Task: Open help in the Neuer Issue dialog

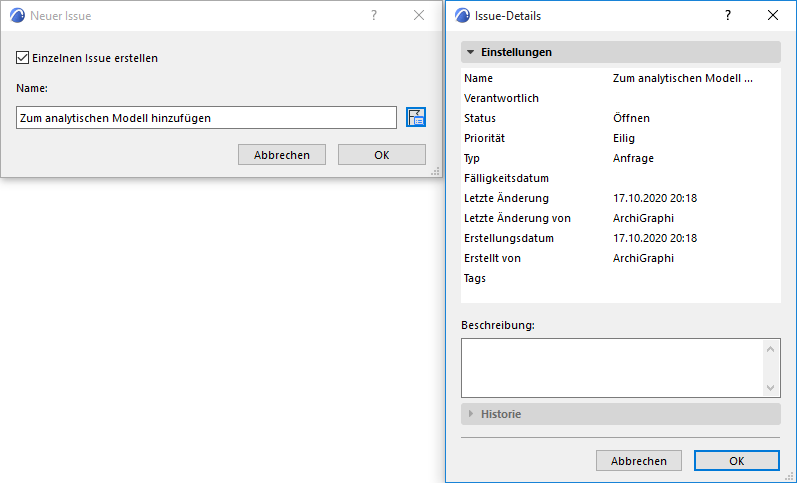Action: [x=373, y=16]
